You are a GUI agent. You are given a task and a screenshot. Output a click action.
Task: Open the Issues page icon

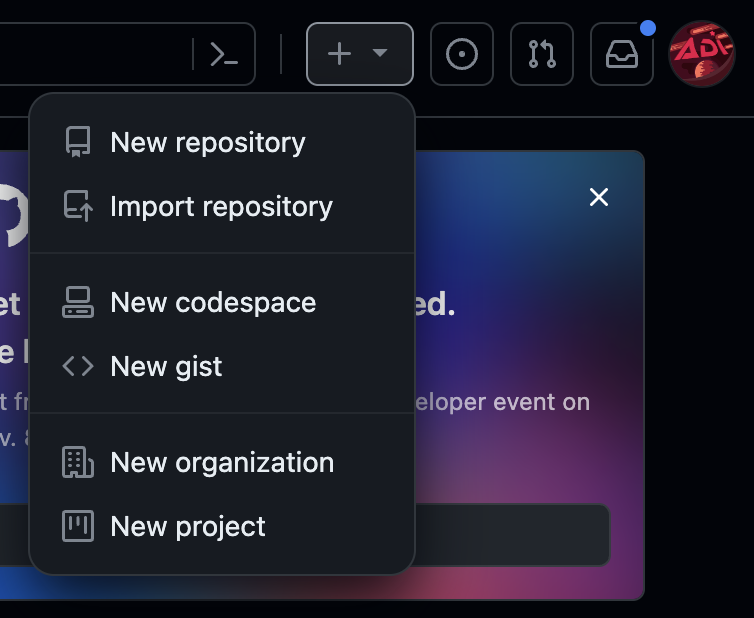(462, 54)
